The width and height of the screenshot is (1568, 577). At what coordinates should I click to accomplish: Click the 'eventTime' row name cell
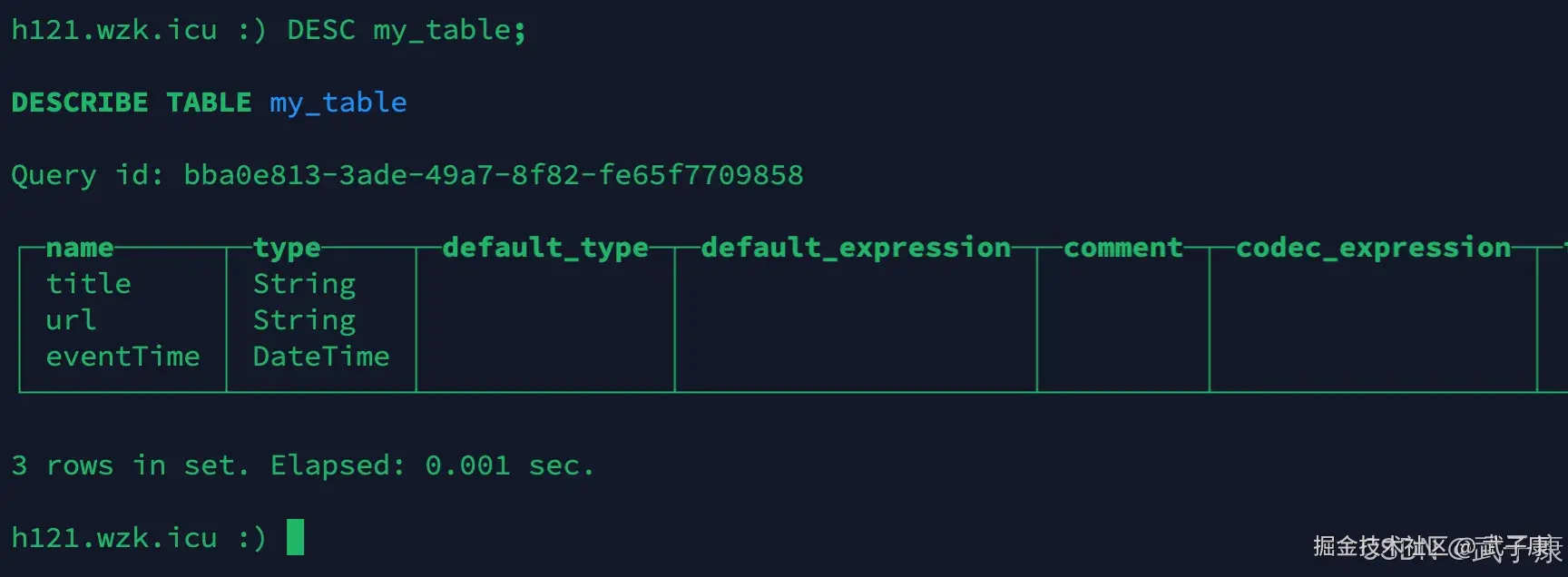click(x=122, y=357)
